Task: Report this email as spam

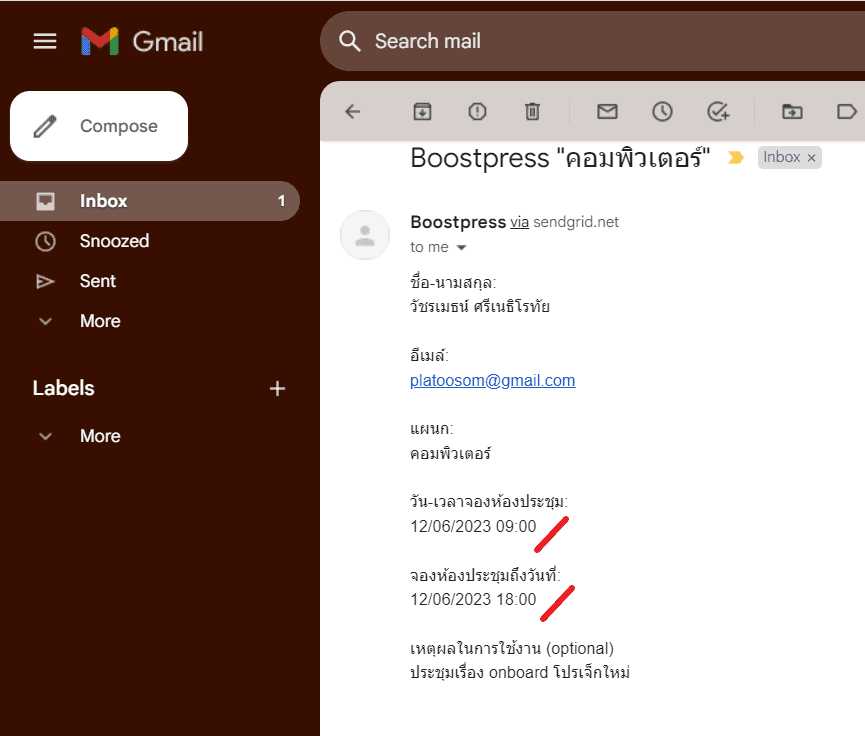Action: pos(477,112)
